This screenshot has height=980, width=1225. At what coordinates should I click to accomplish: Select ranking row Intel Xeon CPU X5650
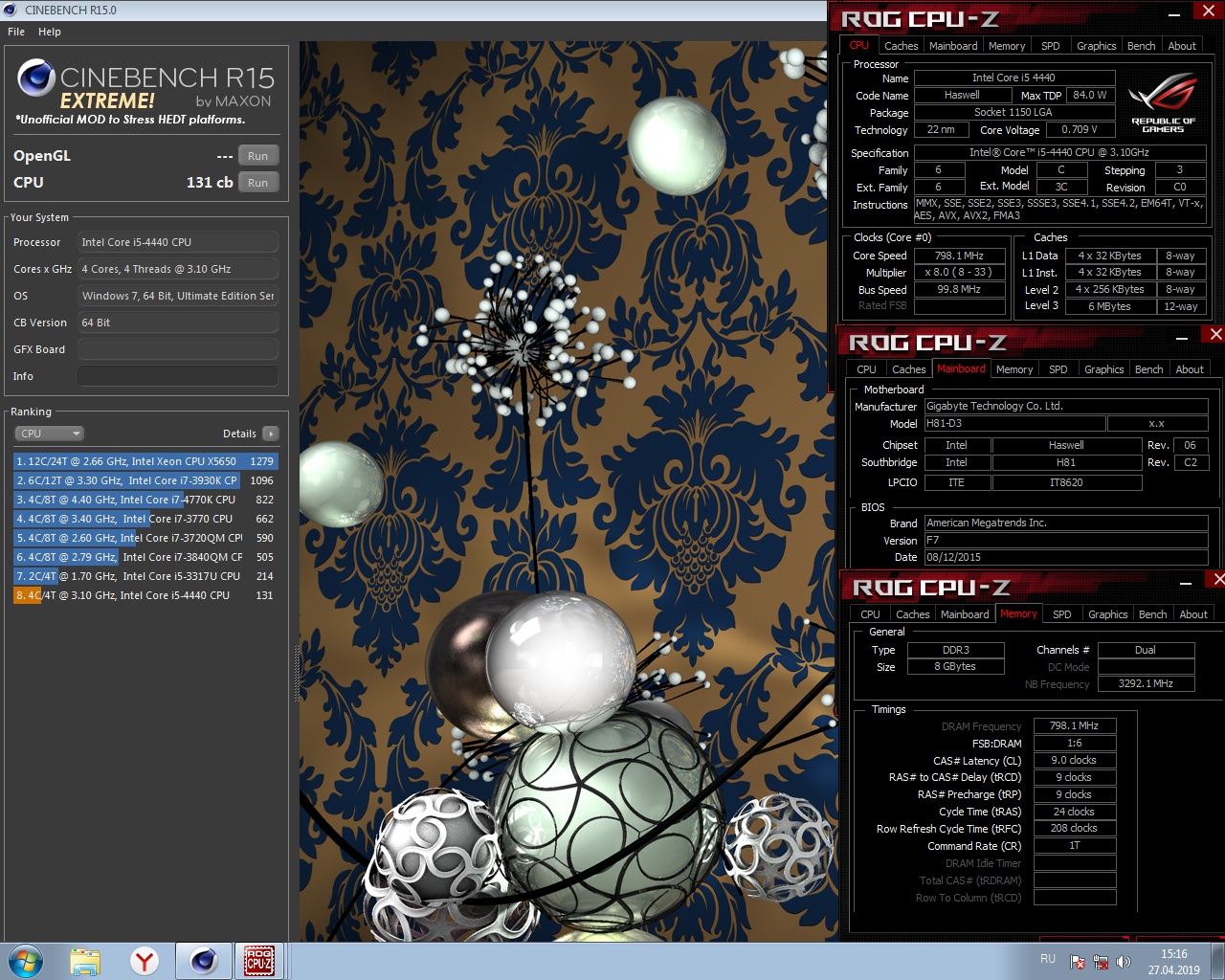coord(145,461)
